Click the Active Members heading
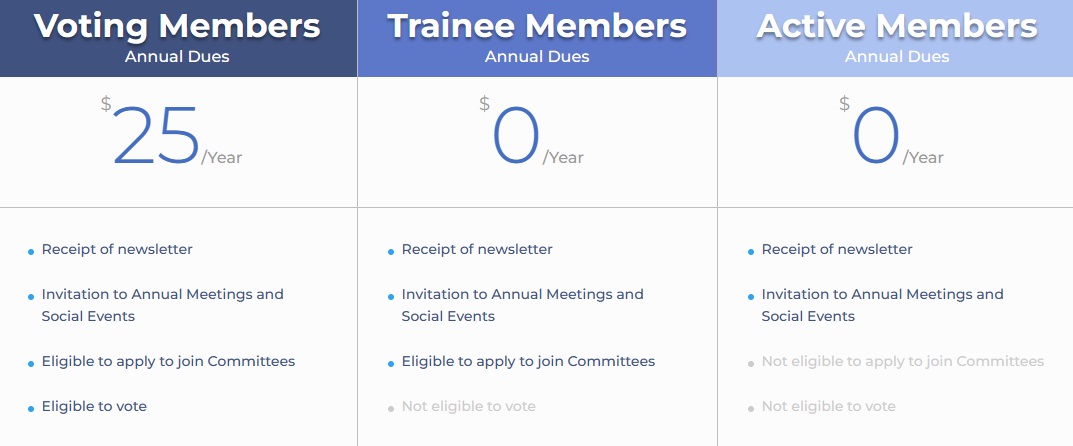 click(x=896, y=26)
